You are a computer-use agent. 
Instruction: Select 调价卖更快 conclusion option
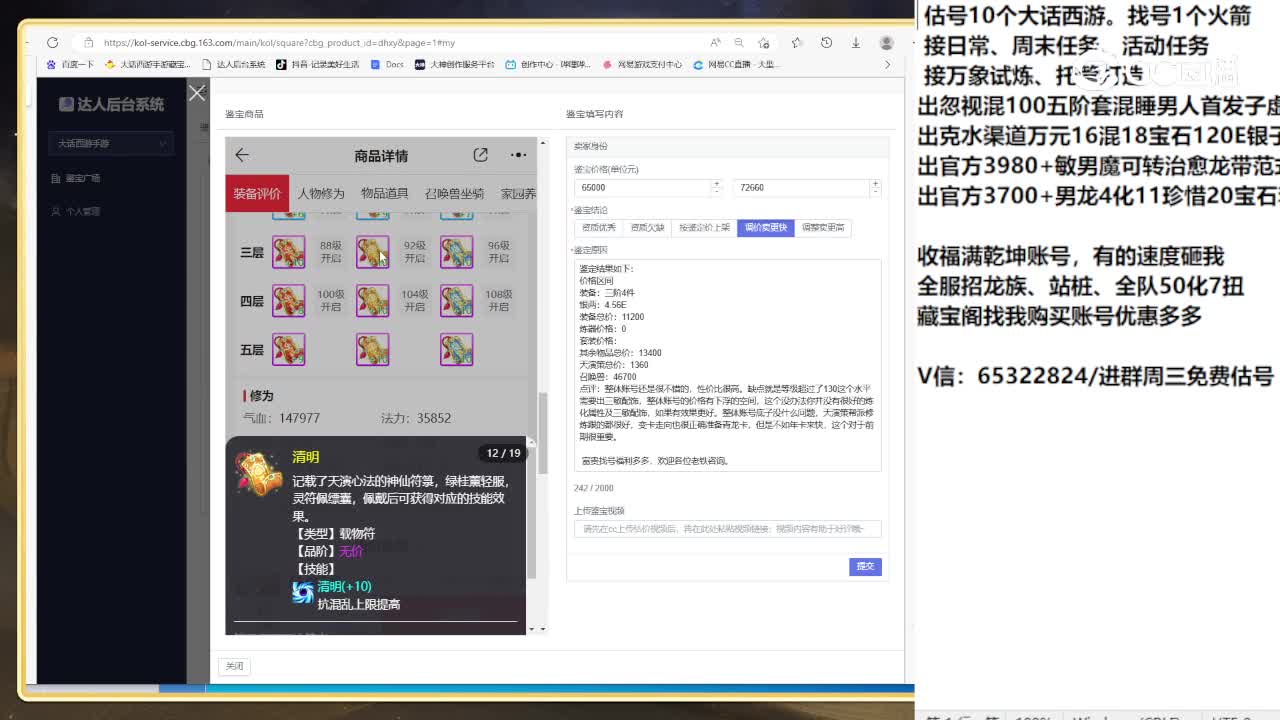coord(766,228)
